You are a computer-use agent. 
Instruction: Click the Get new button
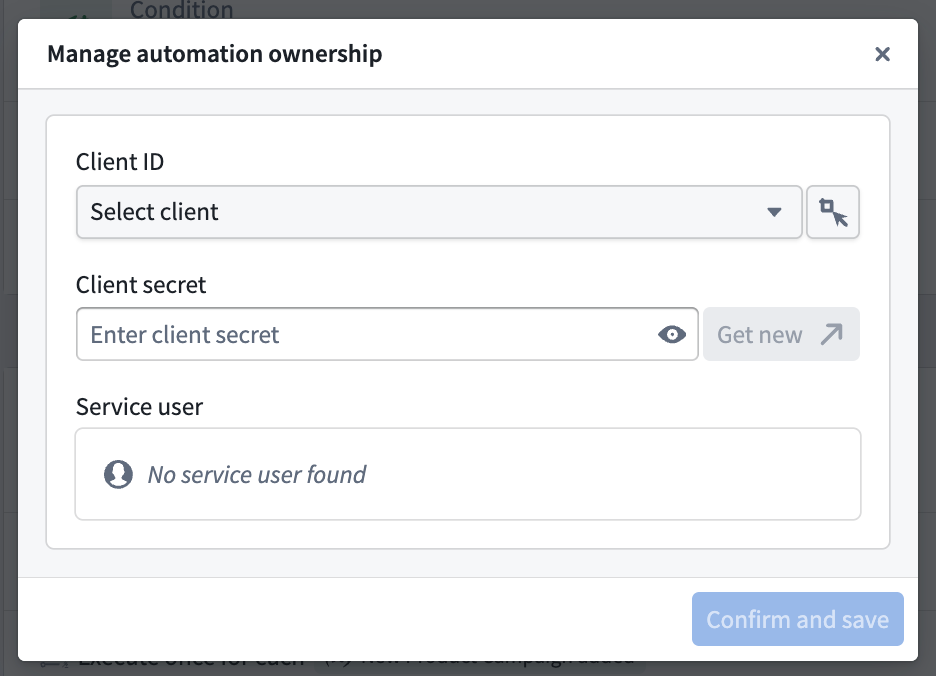780,334
